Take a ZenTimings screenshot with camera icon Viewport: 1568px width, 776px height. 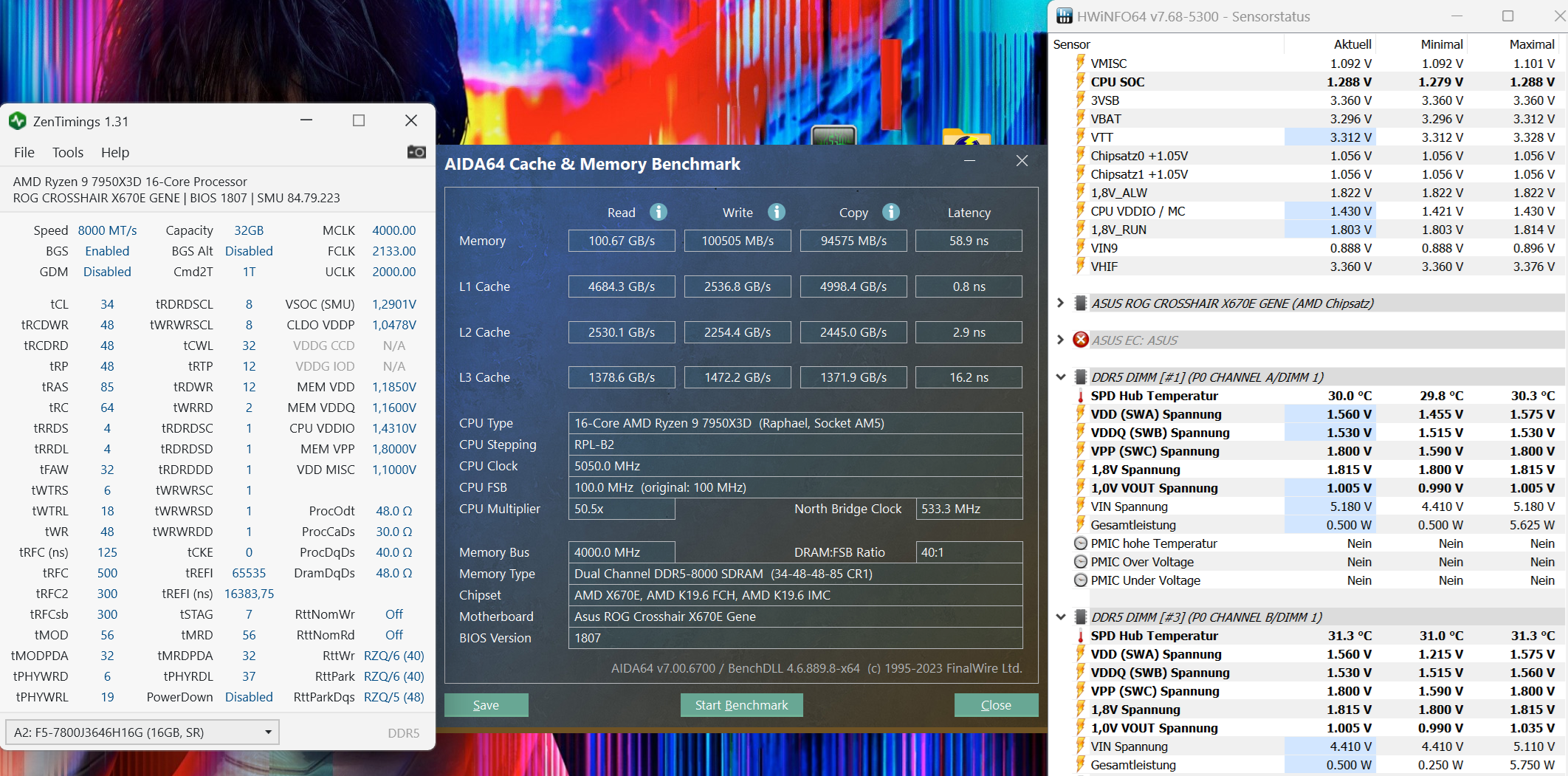click(416, 152)
